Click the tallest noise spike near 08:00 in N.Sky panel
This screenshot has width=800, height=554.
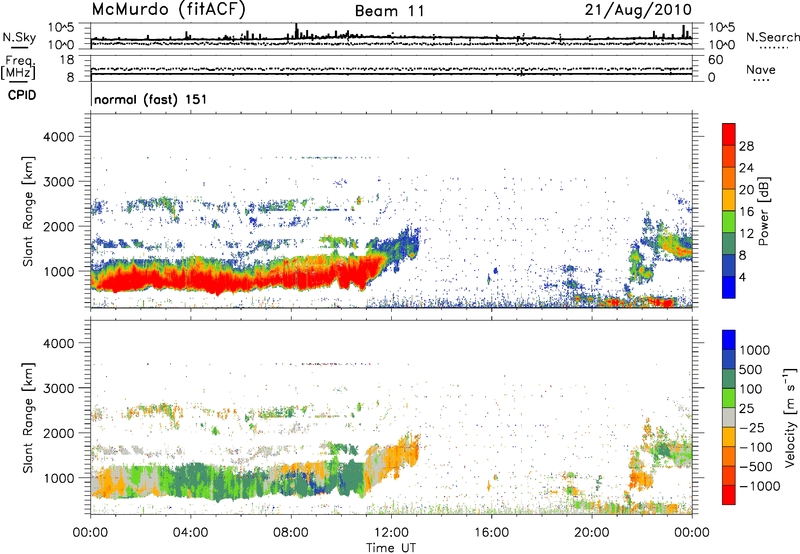(296, 30)
